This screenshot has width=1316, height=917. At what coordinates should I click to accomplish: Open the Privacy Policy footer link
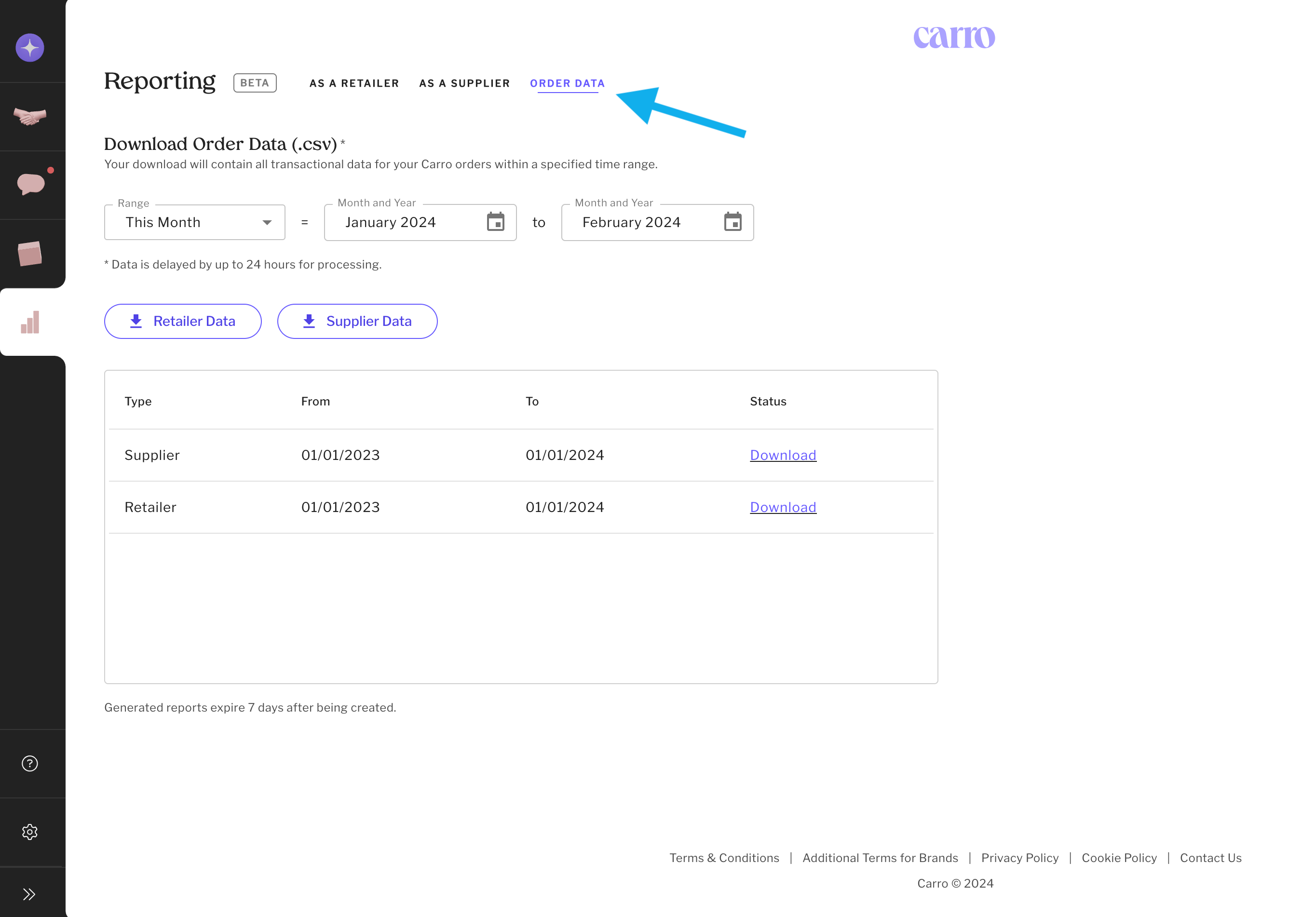[x=1019, y=858]
